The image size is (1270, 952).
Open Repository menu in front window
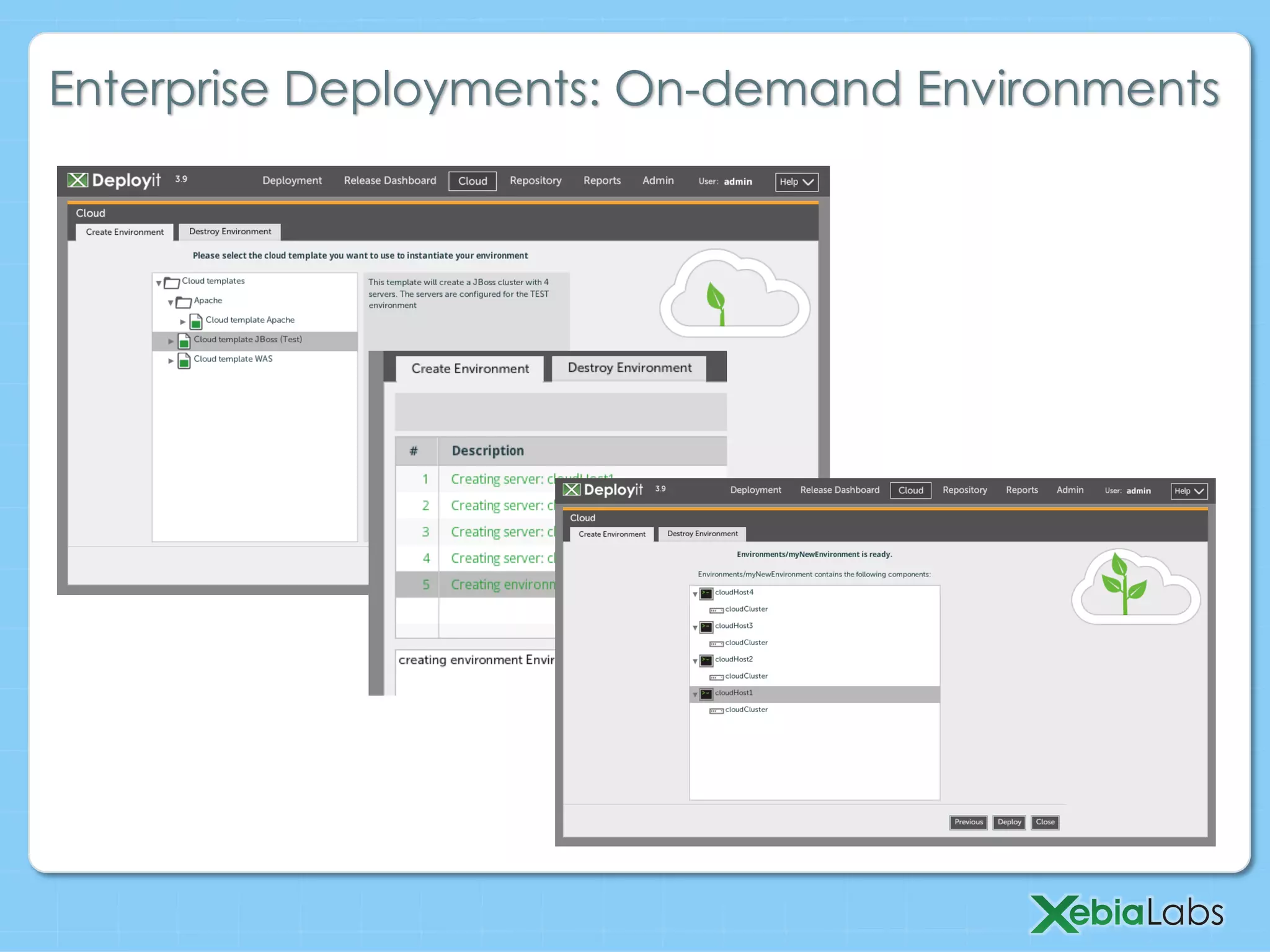click(965, 490)
